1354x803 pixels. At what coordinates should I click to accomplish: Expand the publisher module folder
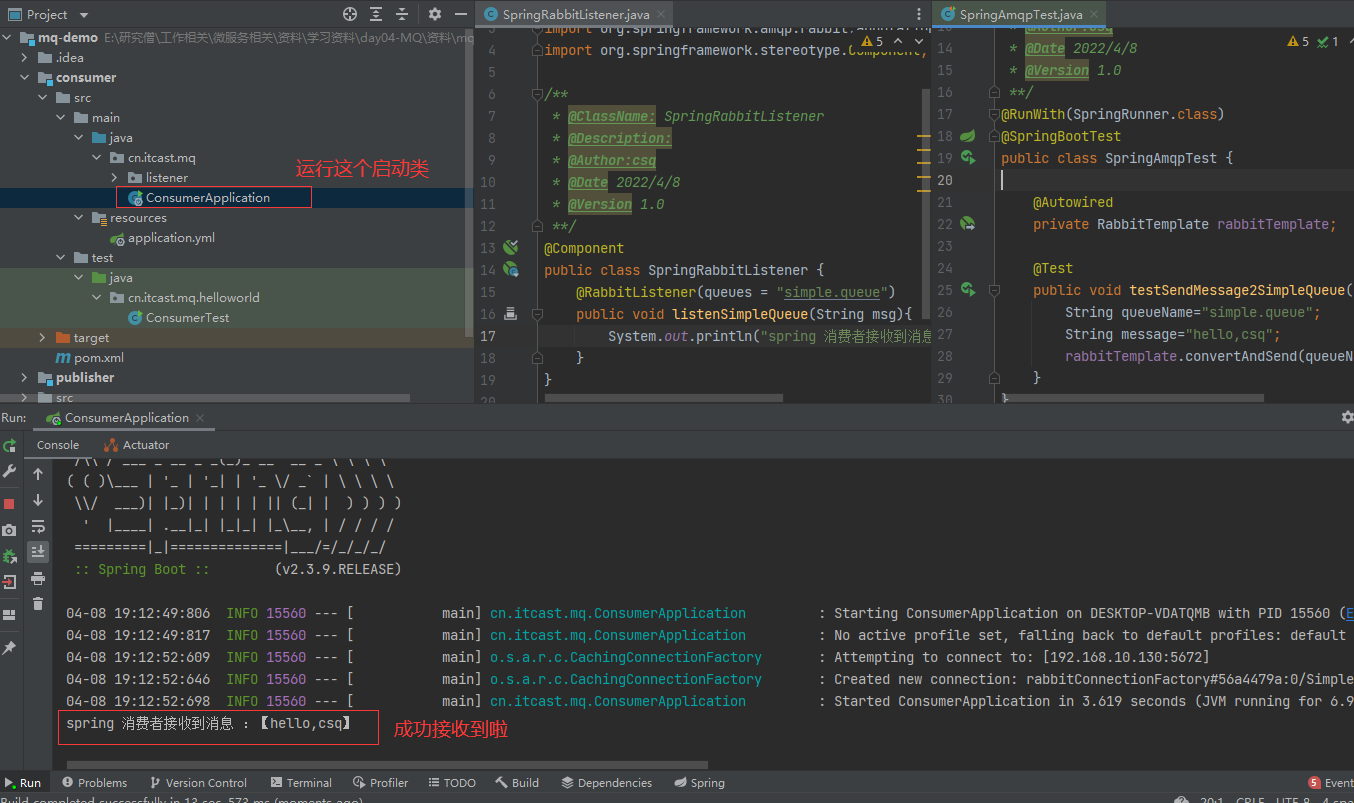click(26, 378)
